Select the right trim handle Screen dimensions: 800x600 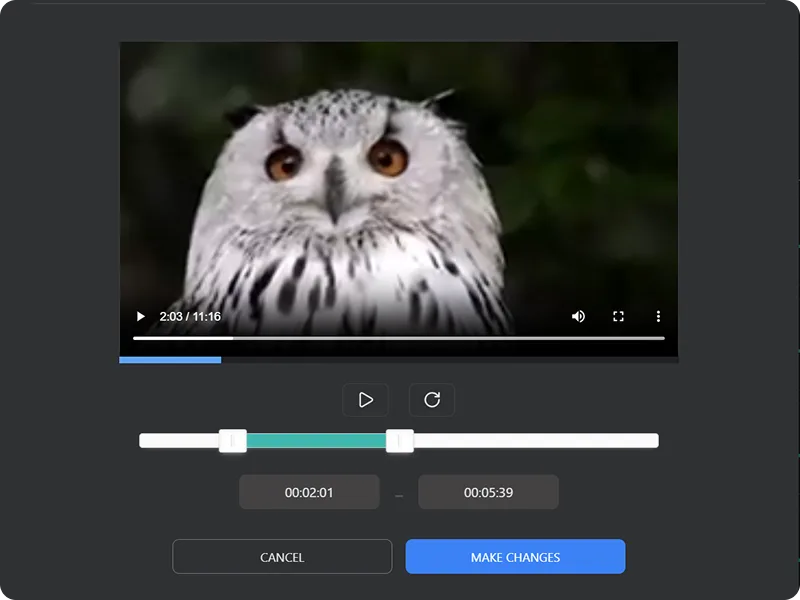400,440
